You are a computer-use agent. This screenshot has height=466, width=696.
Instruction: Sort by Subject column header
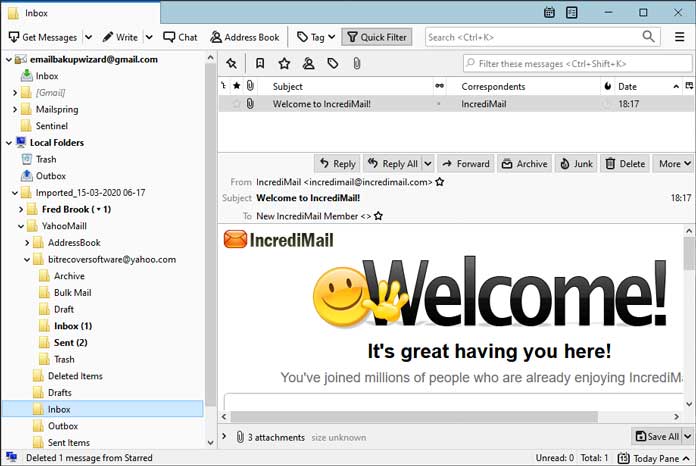point(288,87)
